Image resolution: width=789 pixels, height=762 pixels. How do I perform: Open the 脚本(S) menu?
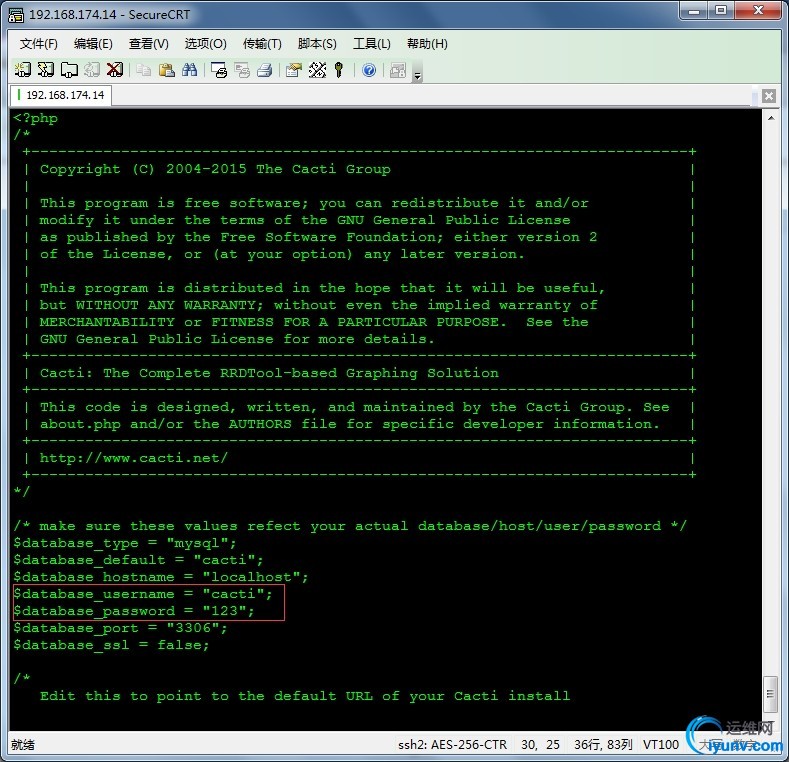coord(317,44)
